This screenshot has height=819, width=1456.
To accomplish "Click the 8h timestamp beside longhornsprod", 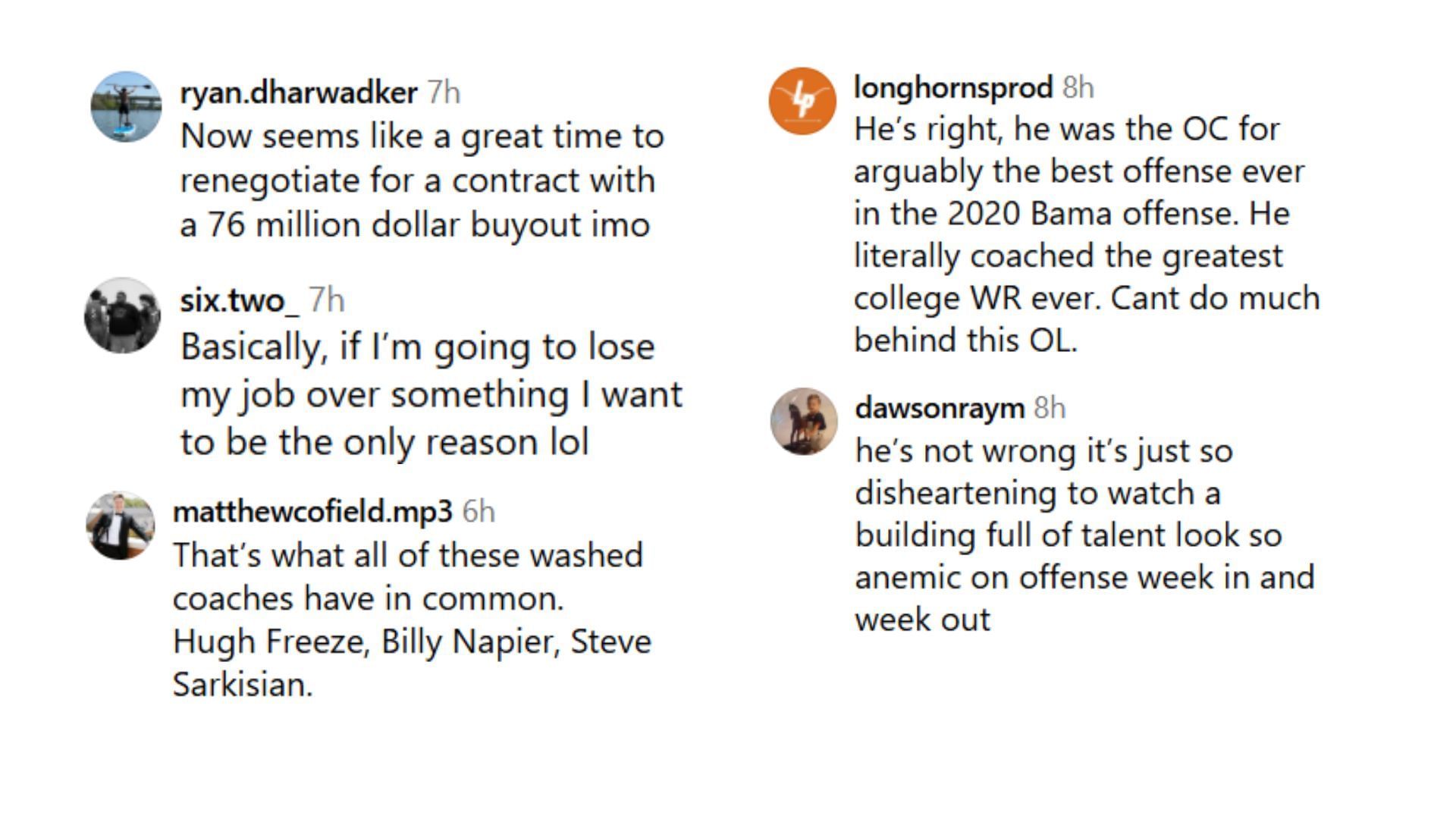I will (1078, 87).
